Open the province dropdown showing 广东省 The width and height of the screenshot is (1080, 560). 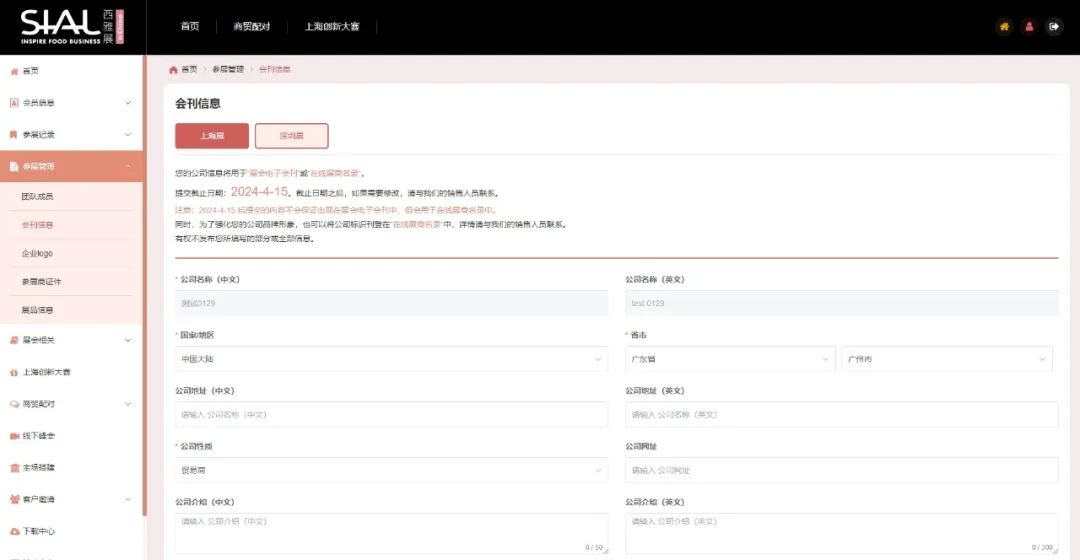tap(730, 359)
